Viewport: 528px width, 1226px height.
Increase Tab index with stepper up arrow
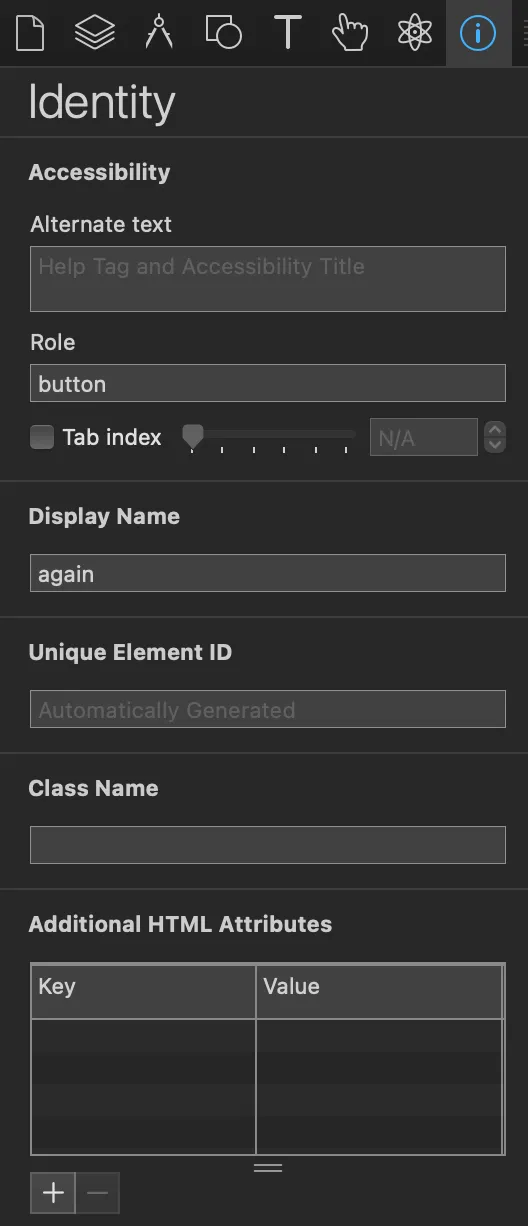tap(494, 429)
